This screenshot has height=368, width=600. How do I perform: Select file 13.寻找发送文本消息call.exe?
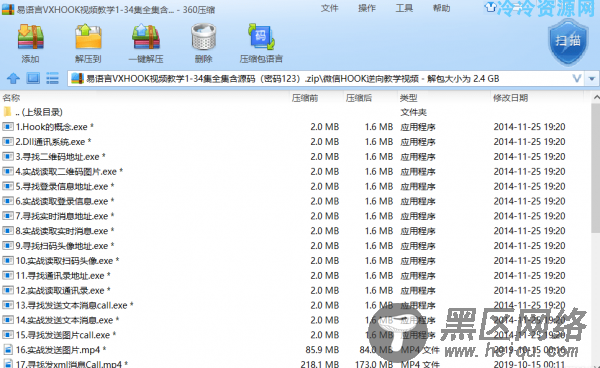[x=74, y=306]
